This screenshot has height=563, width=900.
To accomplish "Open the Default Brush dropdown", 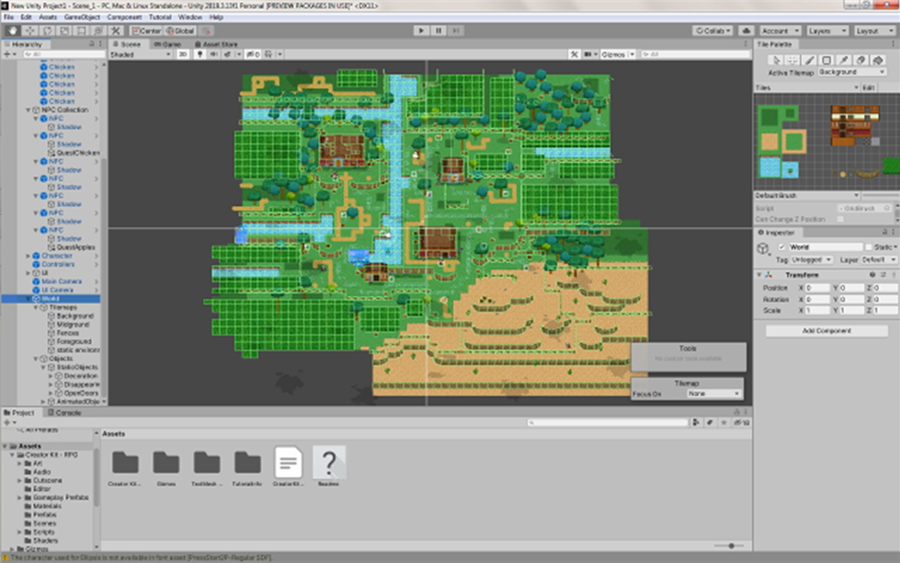I will 806,196.
